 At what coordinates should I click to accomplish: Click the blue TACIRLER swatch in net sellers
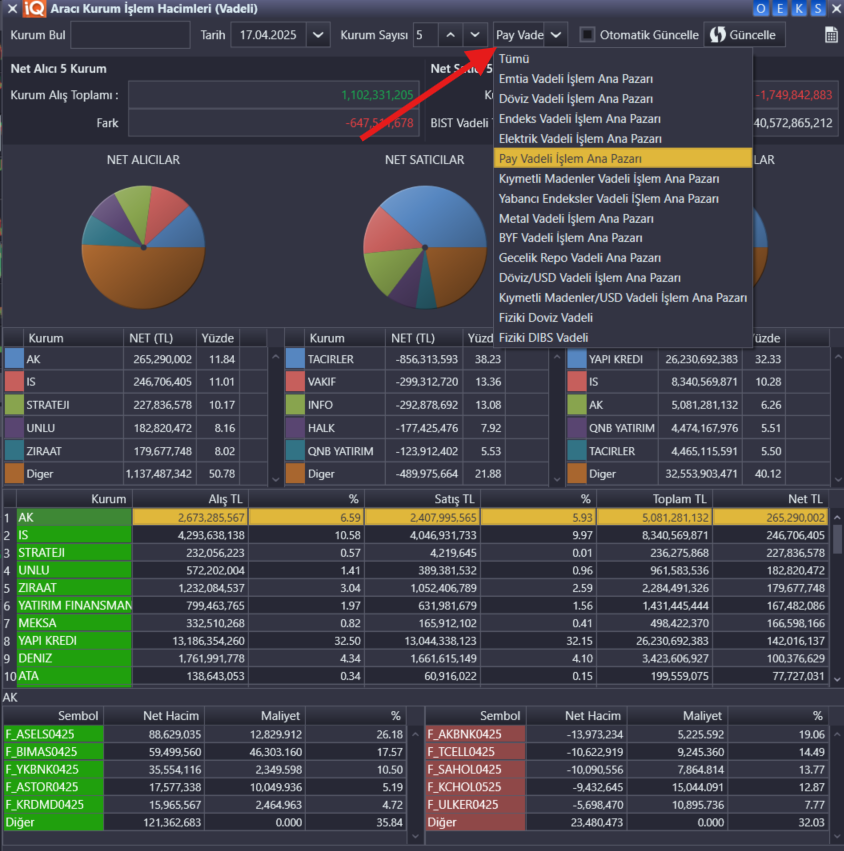(x=295, y=359)
